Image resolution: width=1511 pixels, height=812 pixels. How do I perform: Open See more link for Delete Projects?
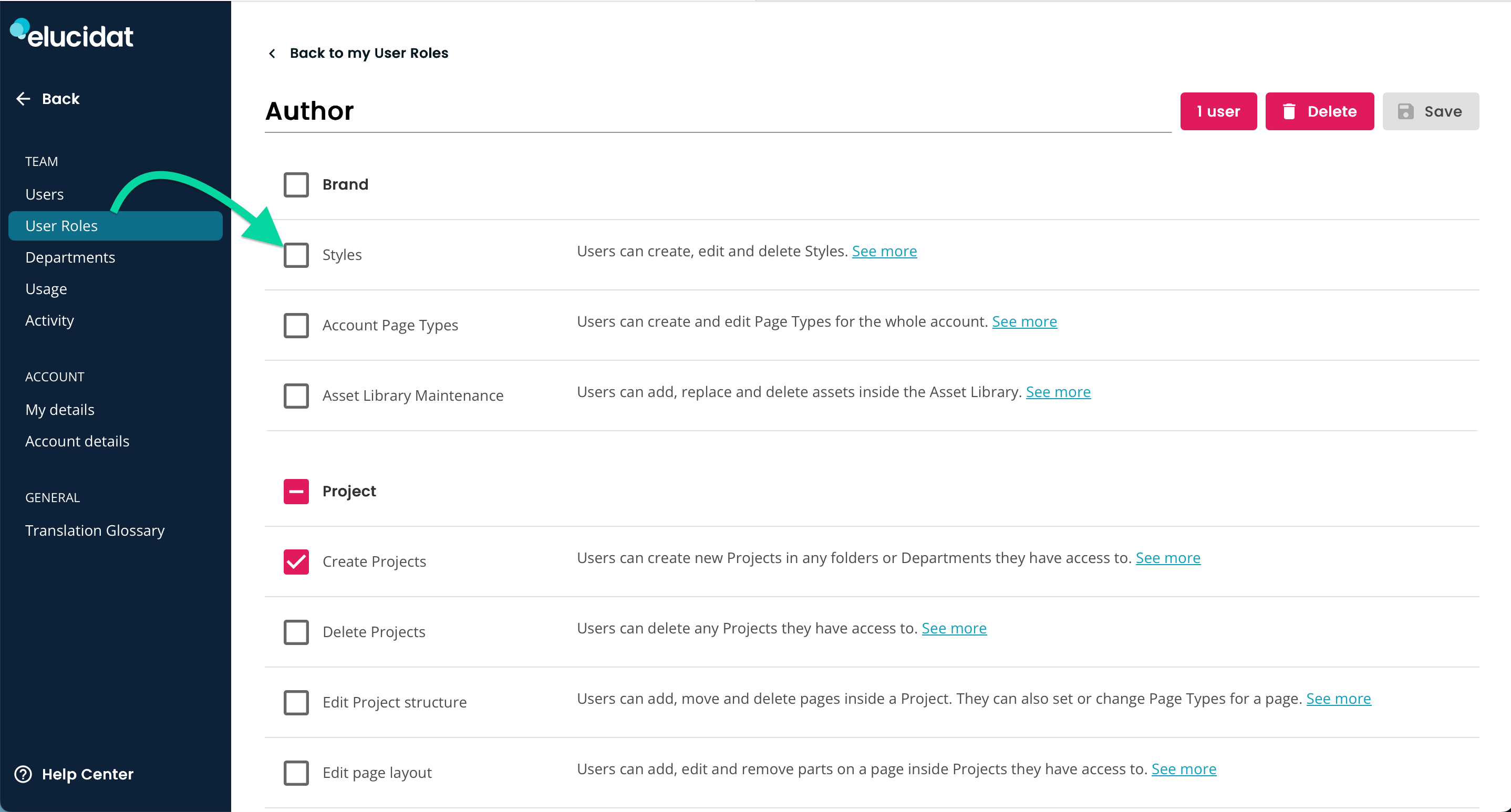[954, 628]
